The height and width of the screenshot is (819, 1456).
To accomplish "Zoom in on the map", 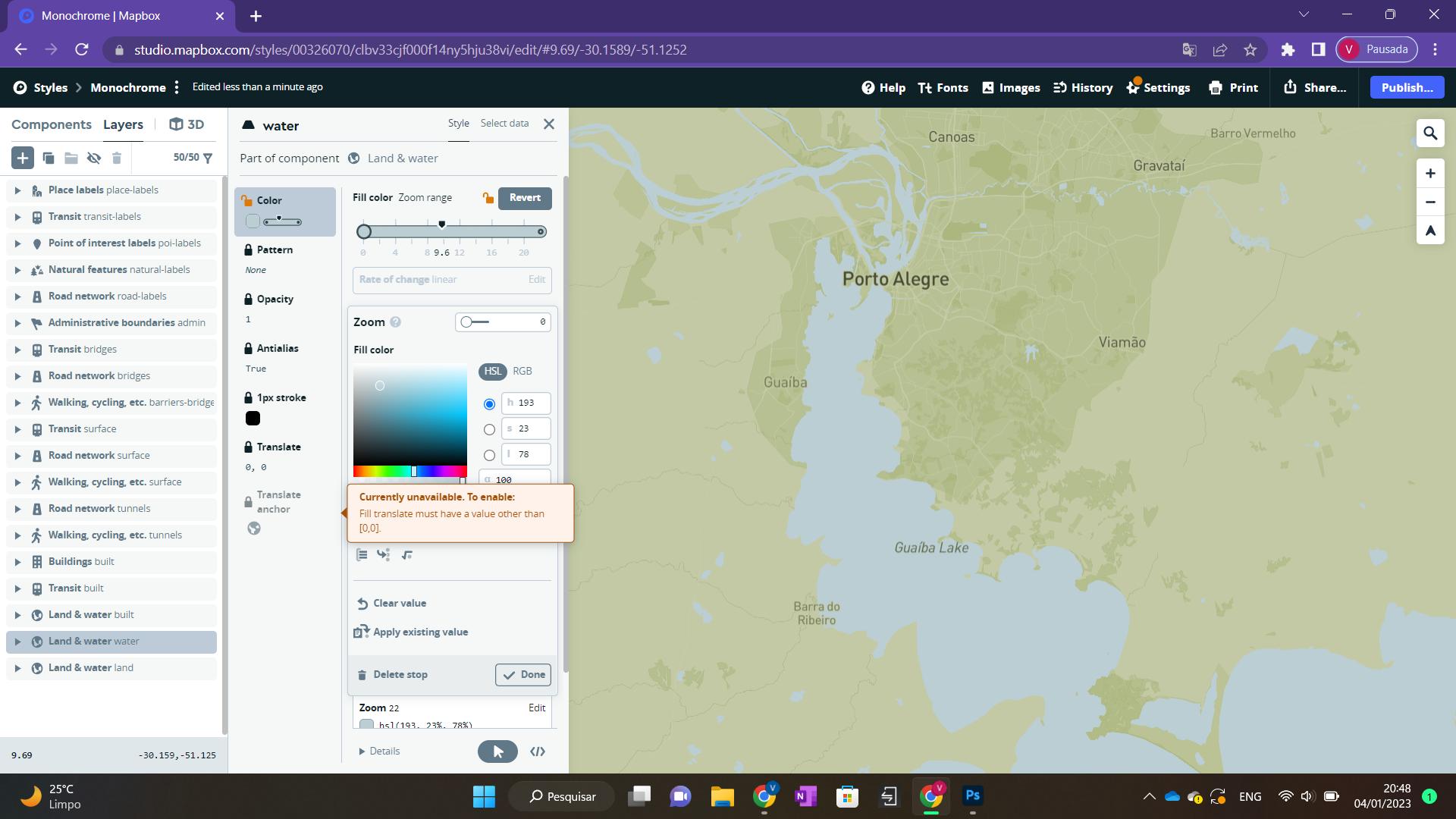I will [1430, 174].
